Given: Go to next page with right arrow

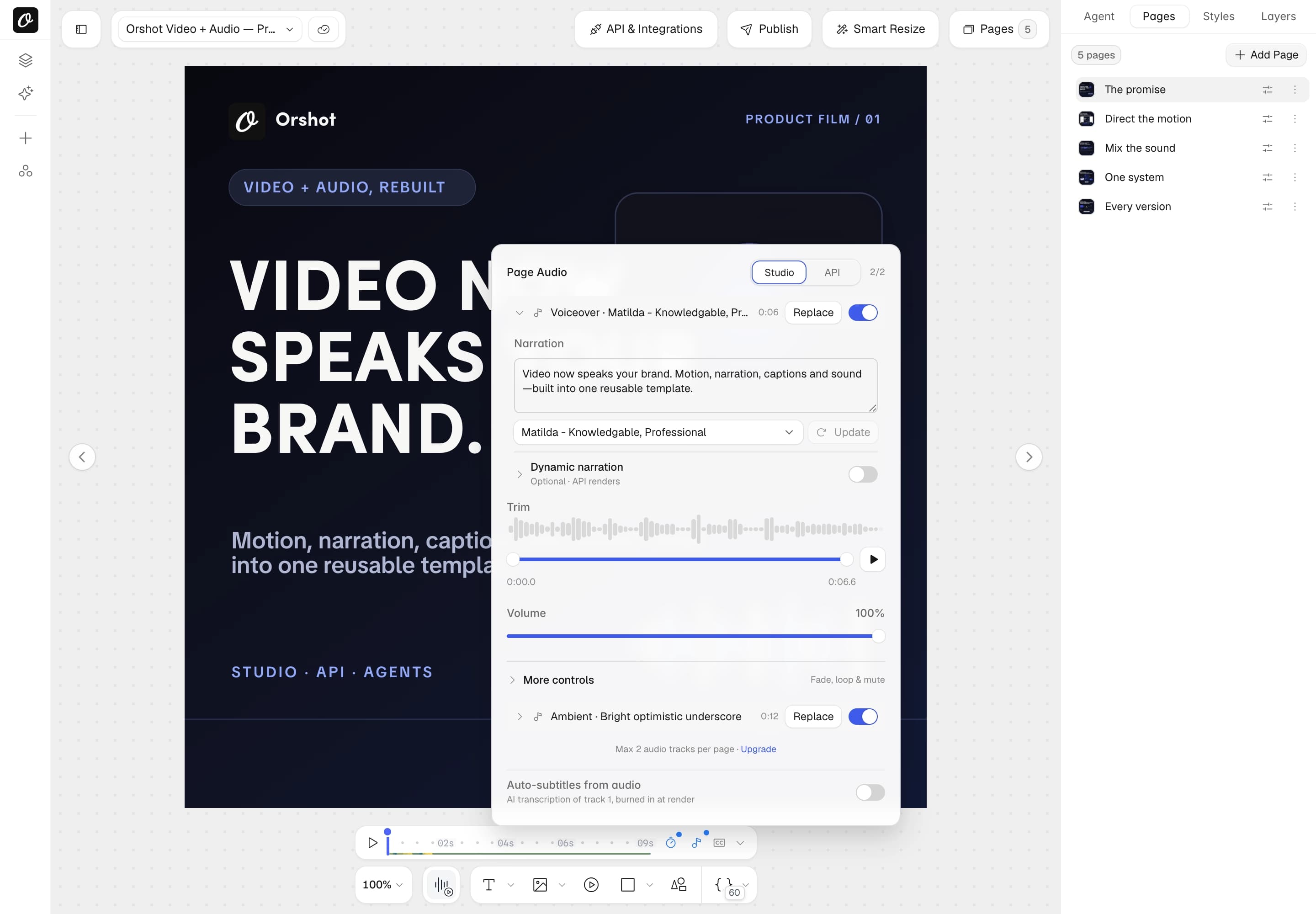Looking at the screenshot, I should pos(1029,457).
